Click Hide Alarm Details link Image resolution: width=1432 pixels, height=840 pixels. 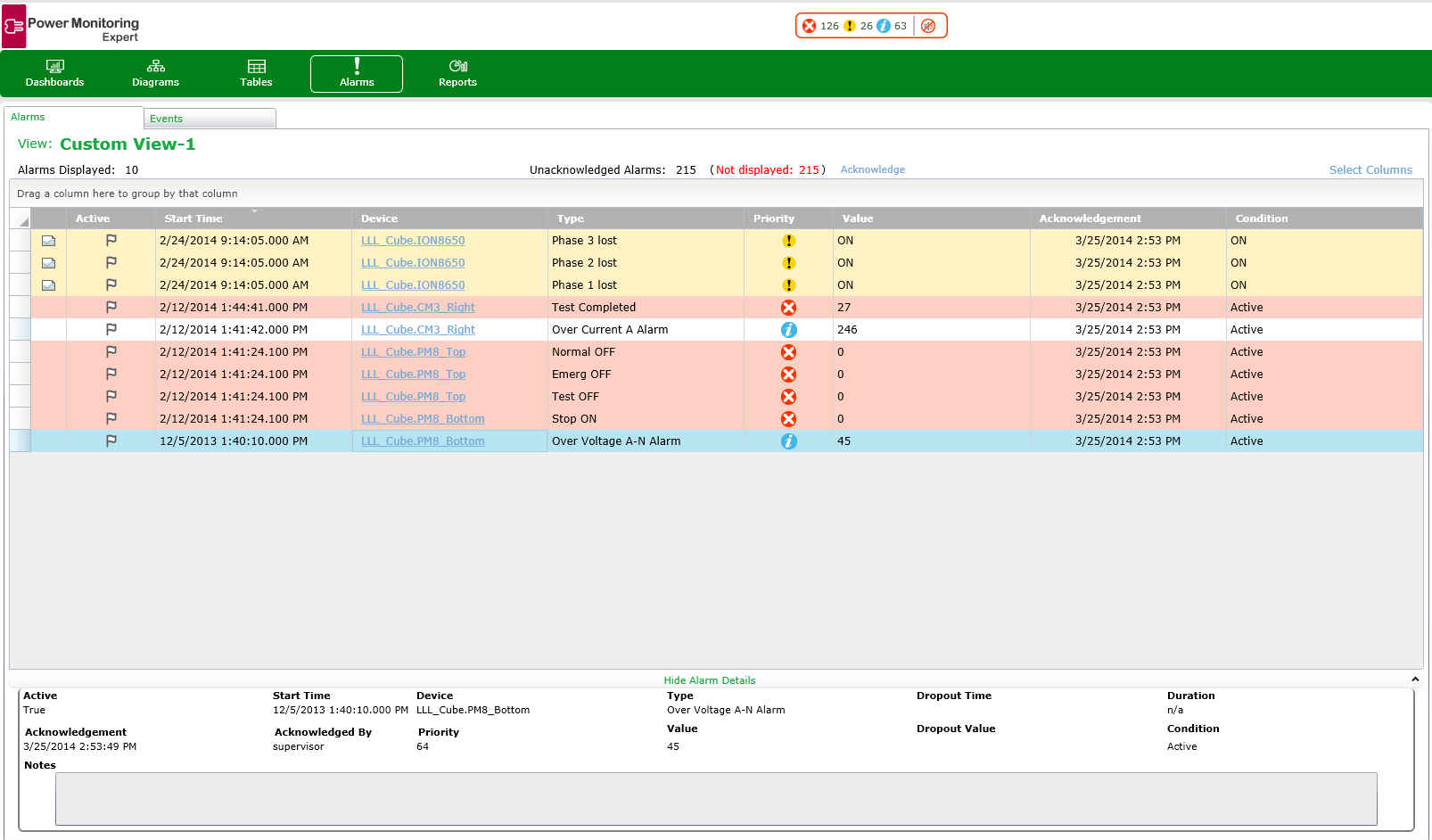(710, 680)
